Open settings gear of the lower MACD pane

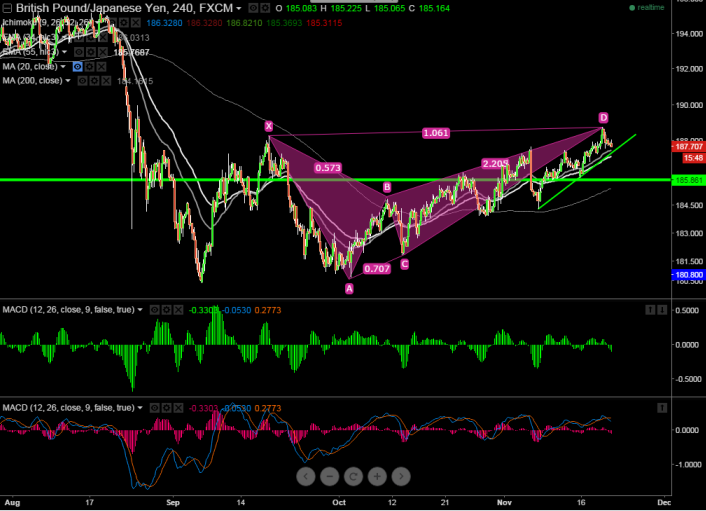coord(166,408)
